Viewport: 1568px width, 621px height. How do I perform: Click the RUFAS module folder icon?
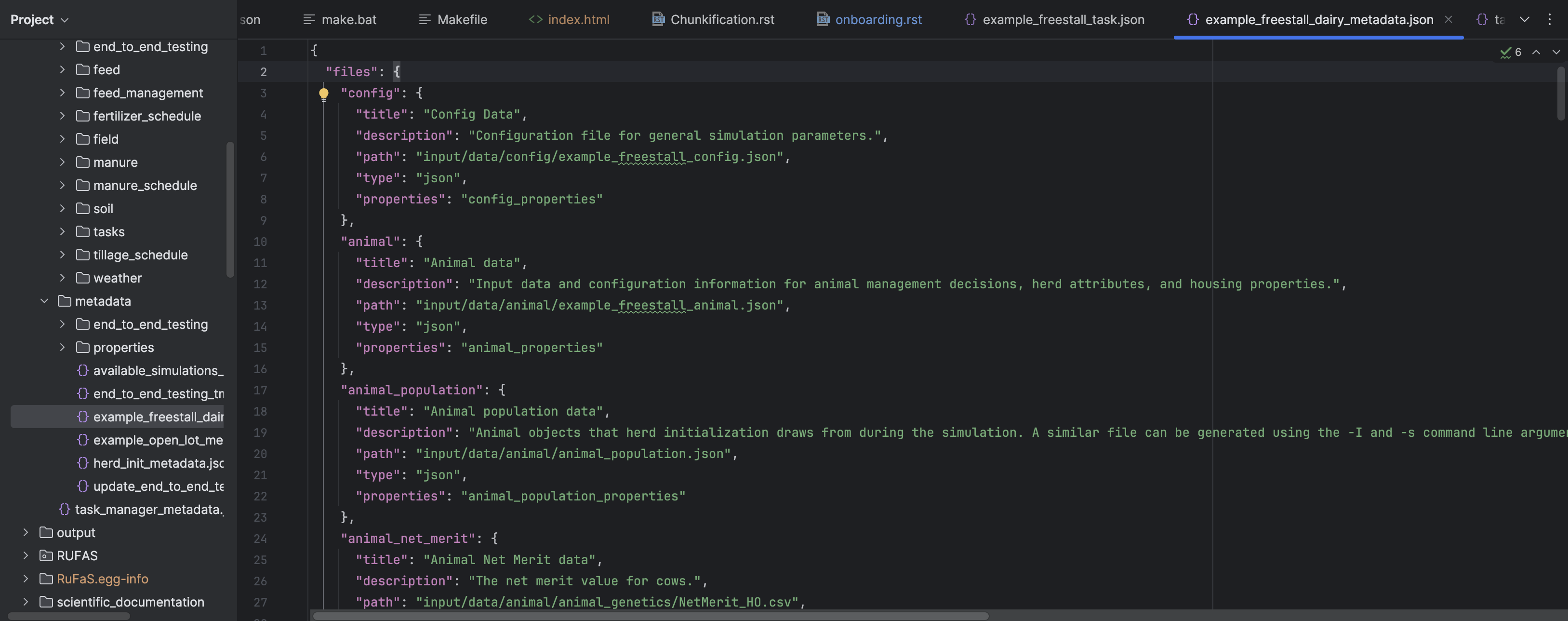point(46,556)
